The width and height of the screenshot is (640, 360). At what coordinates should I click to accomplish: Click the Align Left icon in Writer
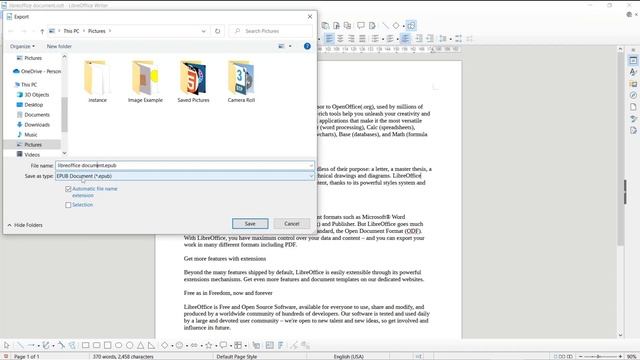[329, 39]
